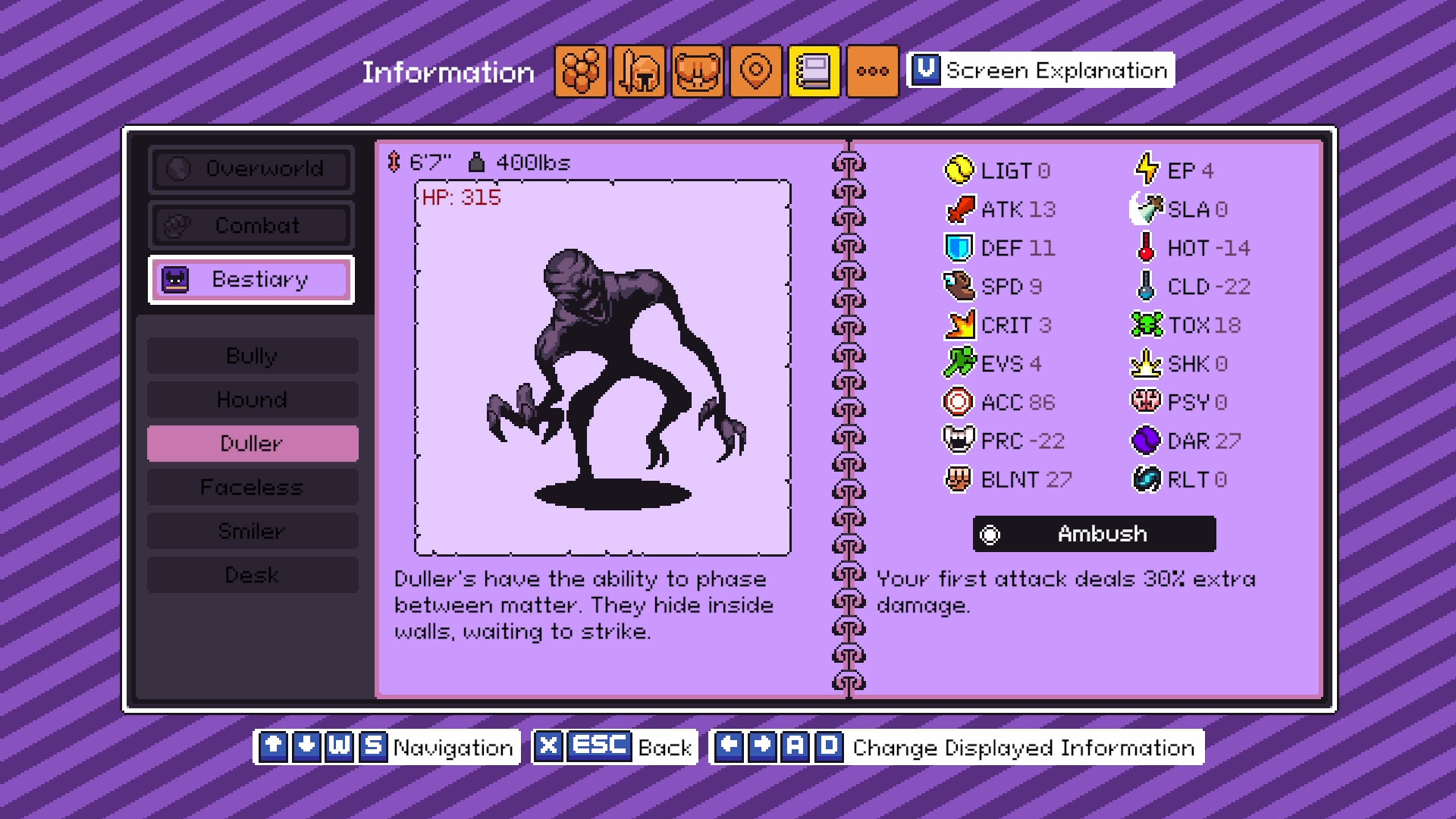Select the journal notebook icon
The width and height of the screenshot is (1456, 819).
[814, 71]
